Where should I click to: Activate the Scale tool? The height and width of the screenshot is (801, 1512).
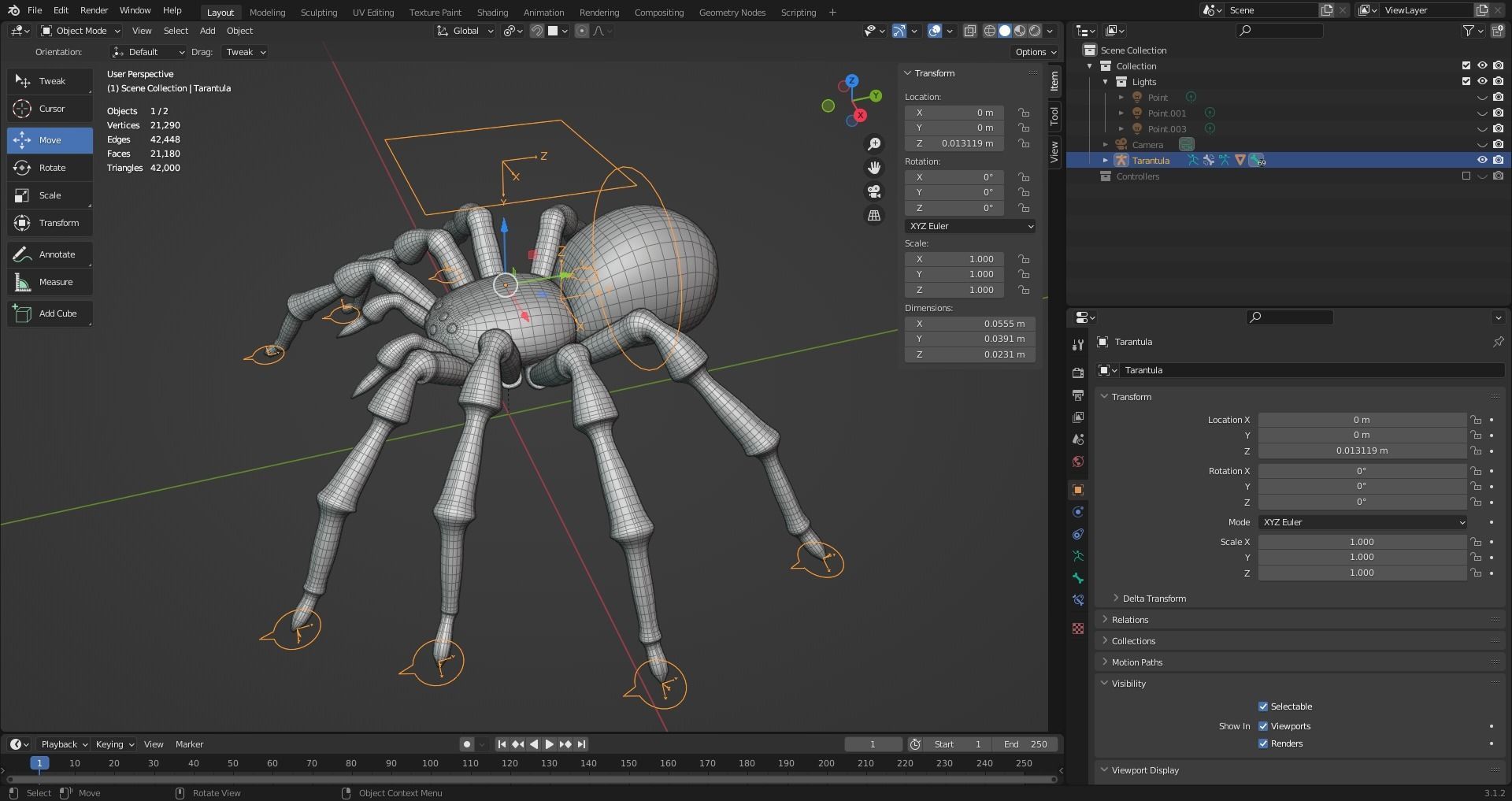[x=50, y=195]
